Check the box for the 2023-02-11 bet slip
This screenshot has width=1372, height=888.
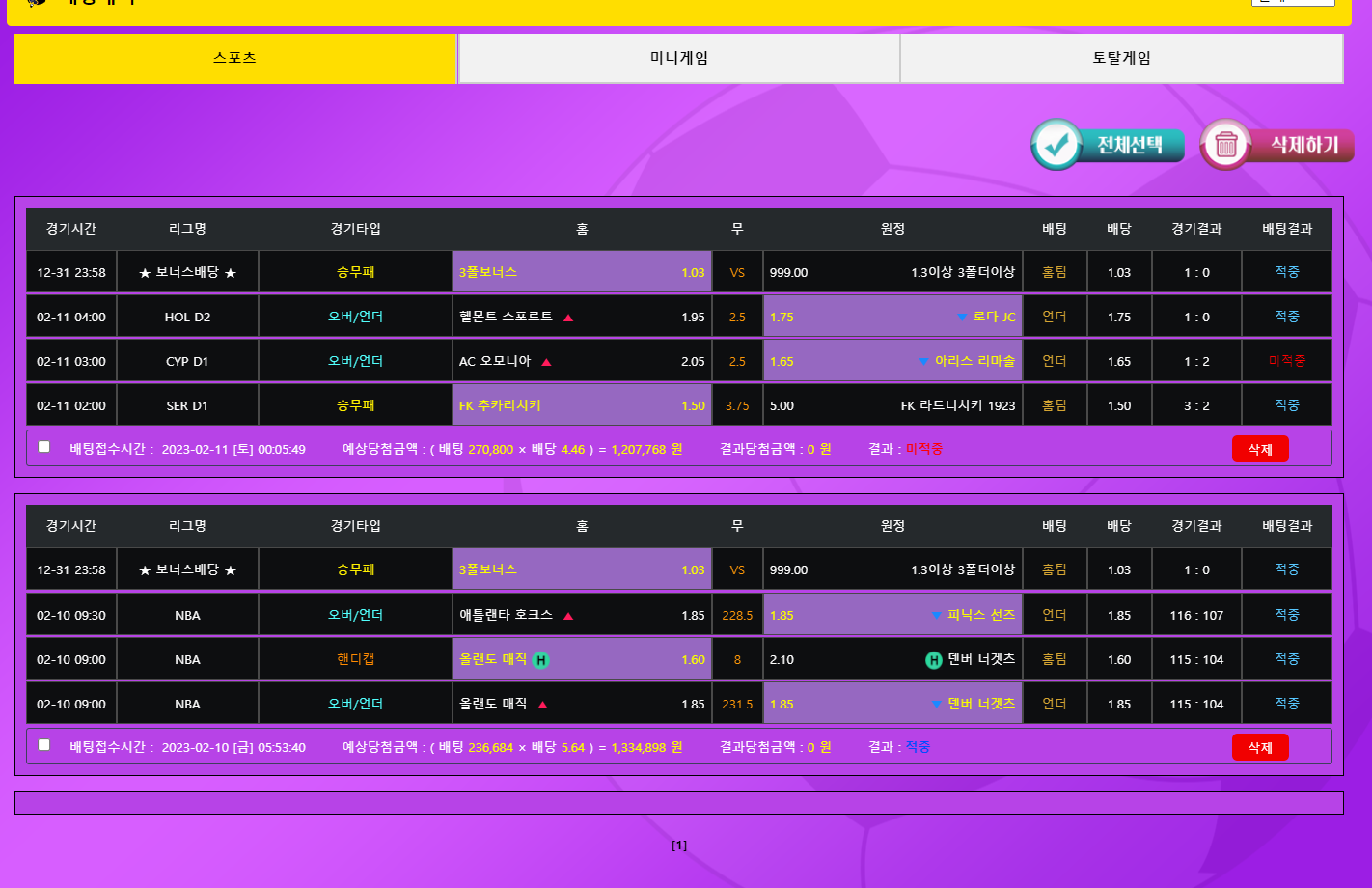click(44, 447)
